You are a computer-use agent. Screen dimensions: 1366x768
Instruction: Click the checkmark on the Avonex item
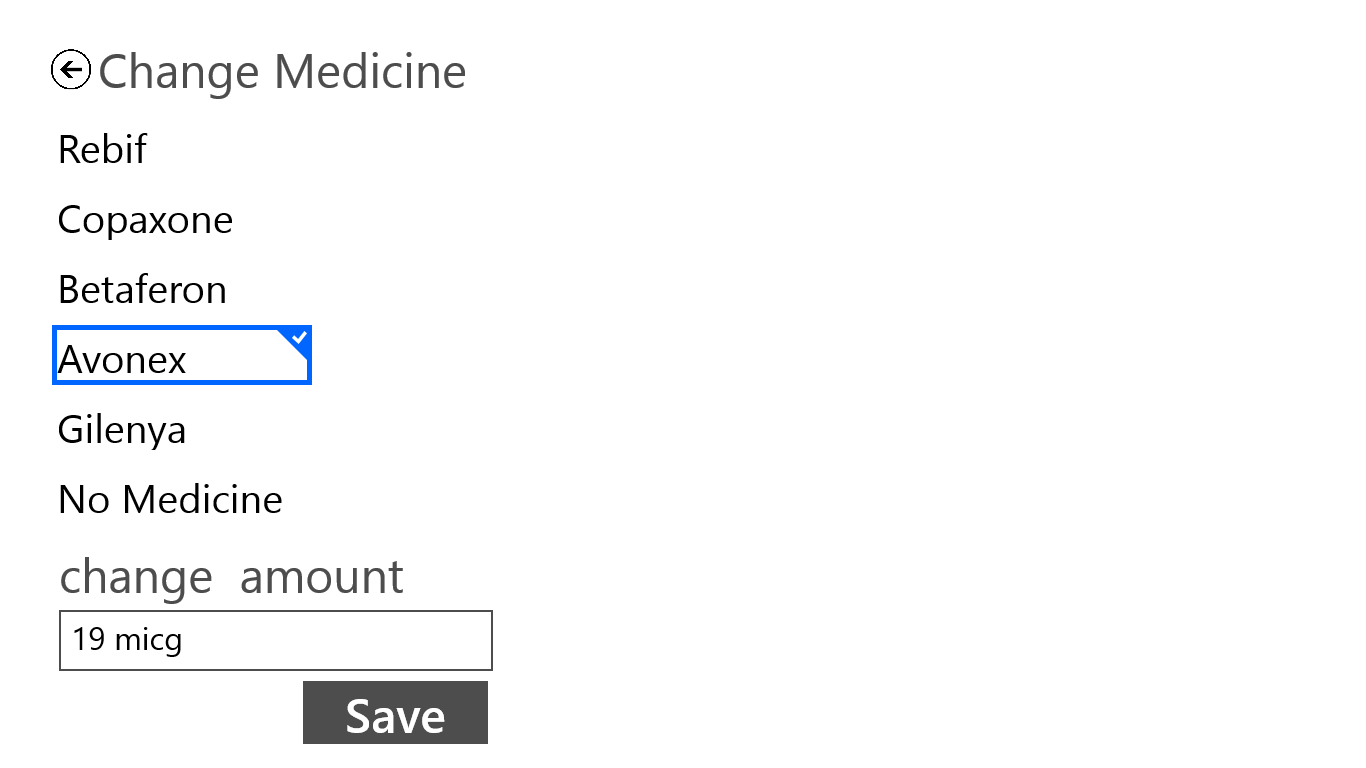coord(298,339)
